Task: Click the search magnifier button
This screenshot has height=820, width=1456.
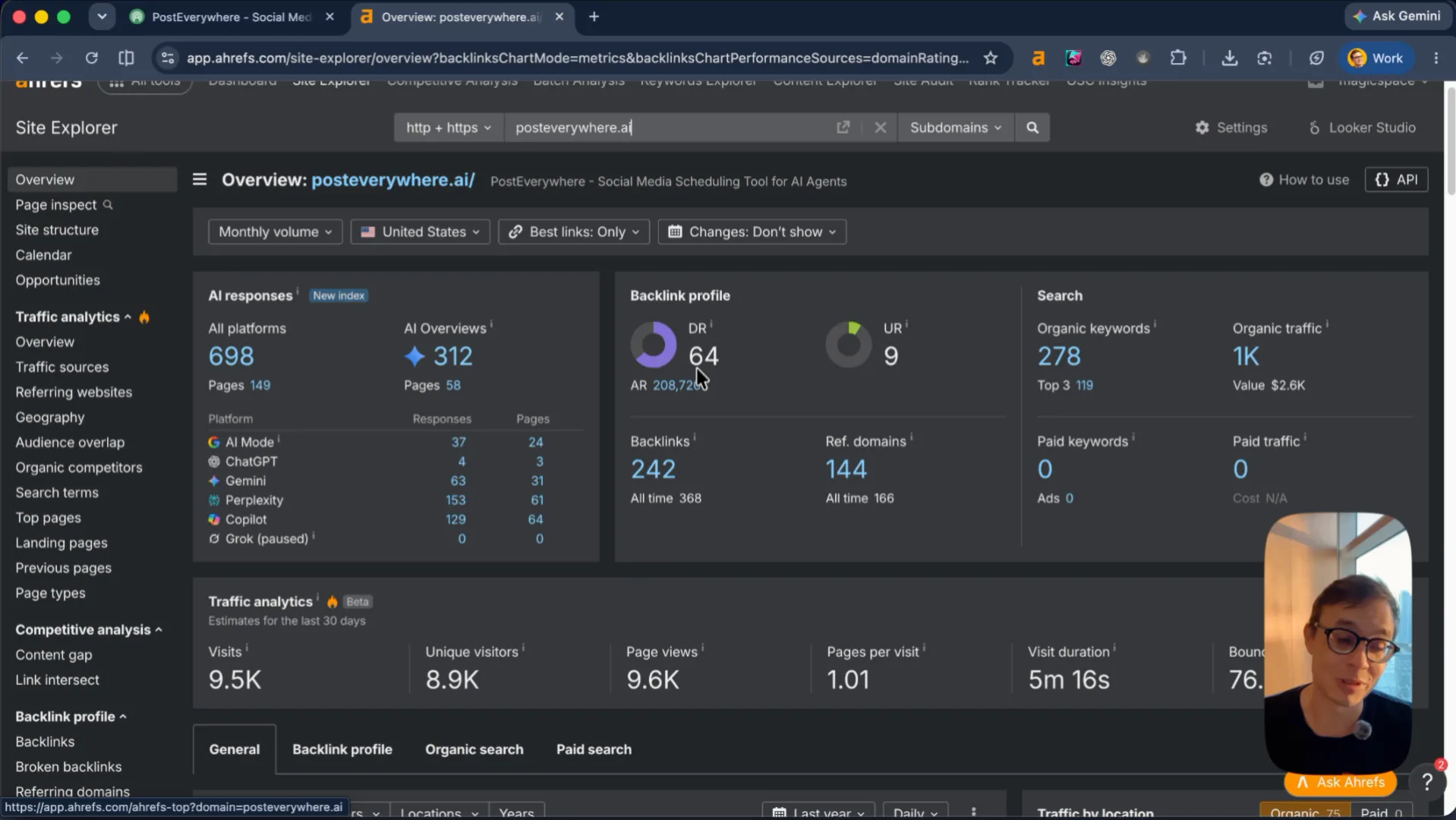Action: click(1032, 128)
